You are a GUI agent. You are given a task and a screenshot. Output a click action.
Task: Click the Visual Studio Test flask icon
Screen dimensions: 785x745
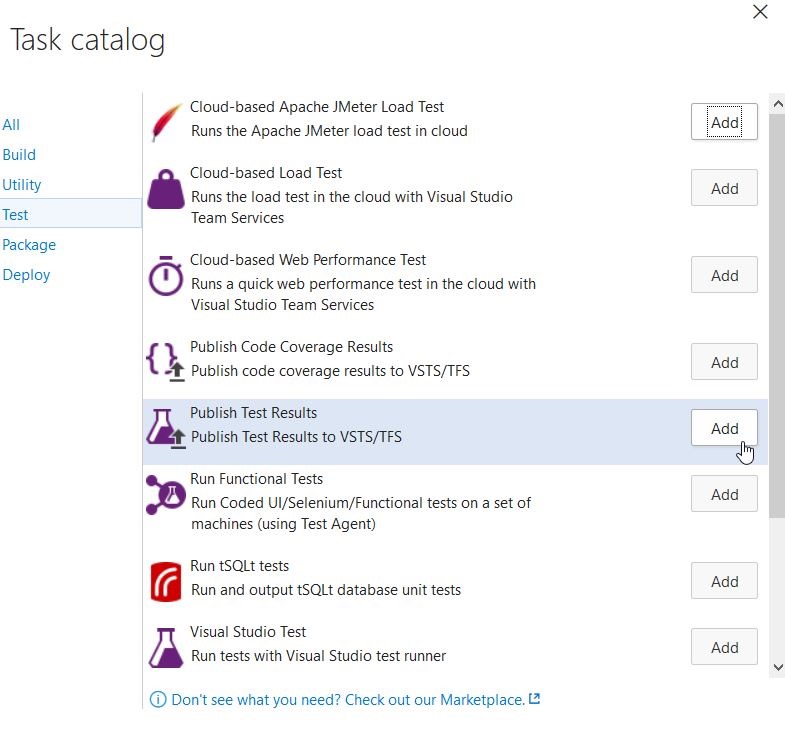[166, 647]
